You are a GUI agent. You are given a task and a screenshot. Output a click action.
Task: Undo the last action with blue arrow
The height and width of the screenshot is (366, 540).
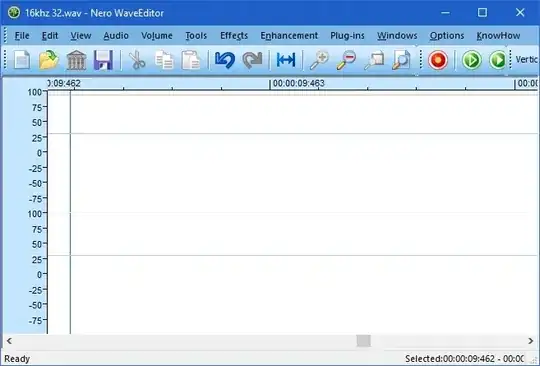(225, 60)
